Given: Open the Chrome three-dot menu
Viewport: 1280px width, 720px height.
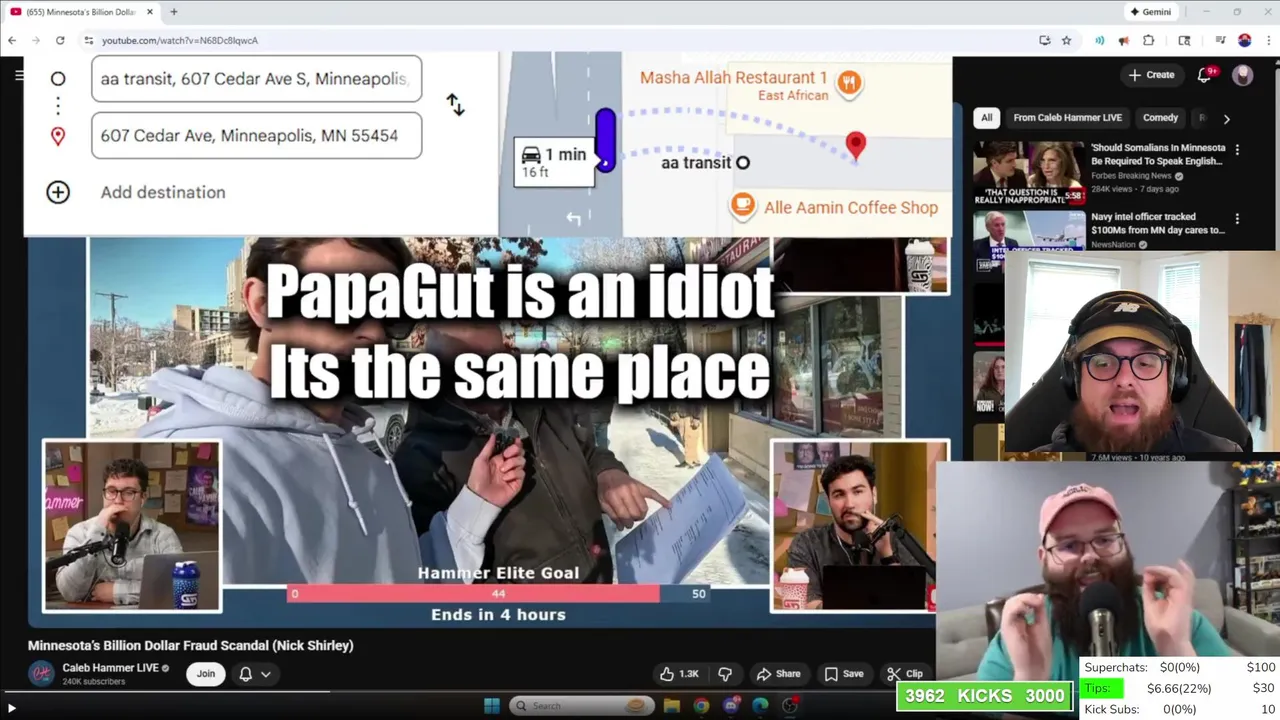Looking at the screenshot, I should click(1268, 40).
